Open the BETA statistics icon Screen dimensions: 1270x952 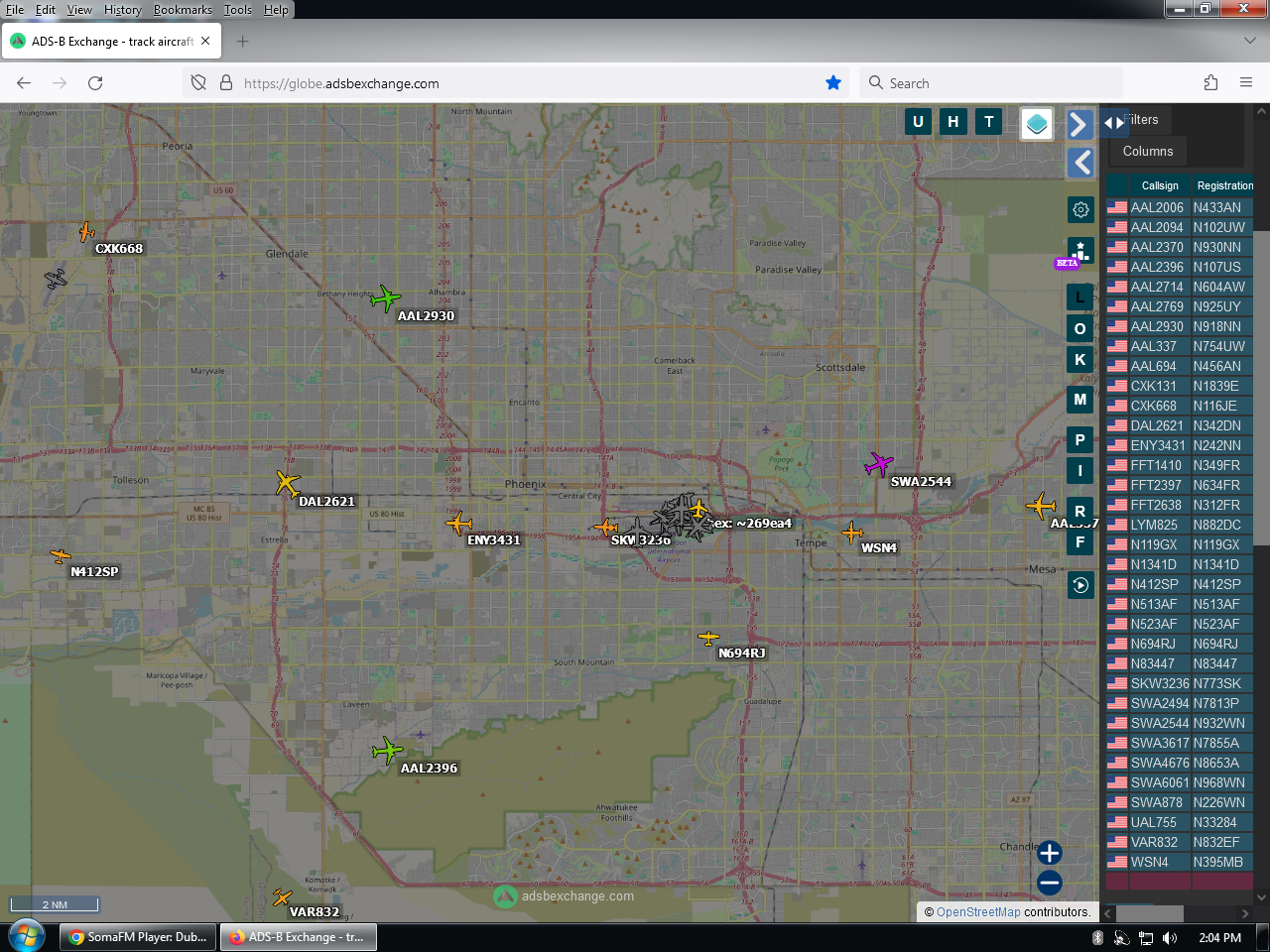coord(1080,251)
